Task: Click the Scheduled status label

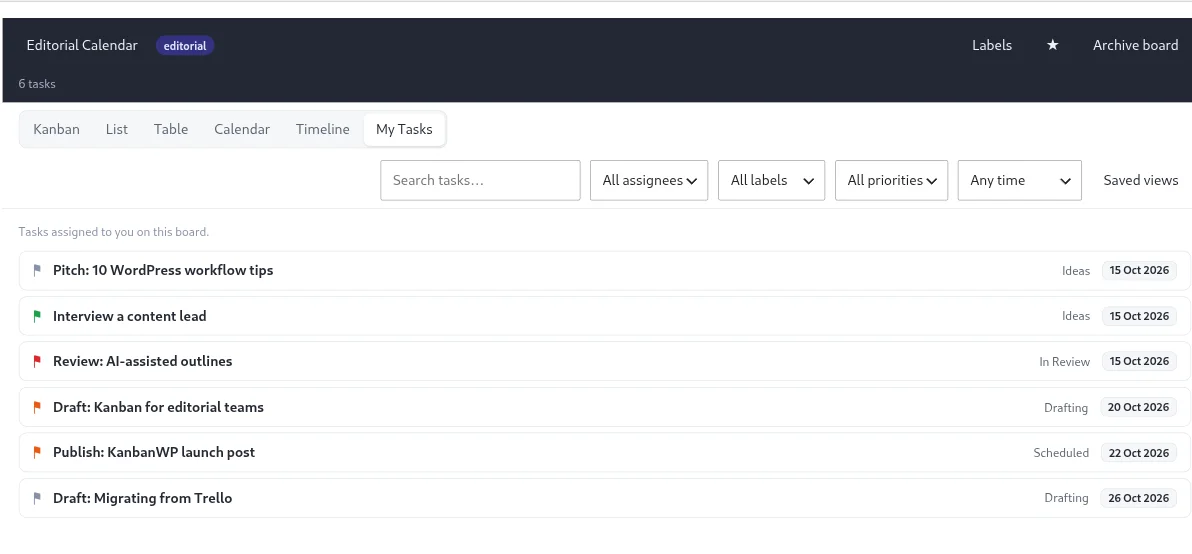Action: pyautogui.click(x=1061, y=453)
